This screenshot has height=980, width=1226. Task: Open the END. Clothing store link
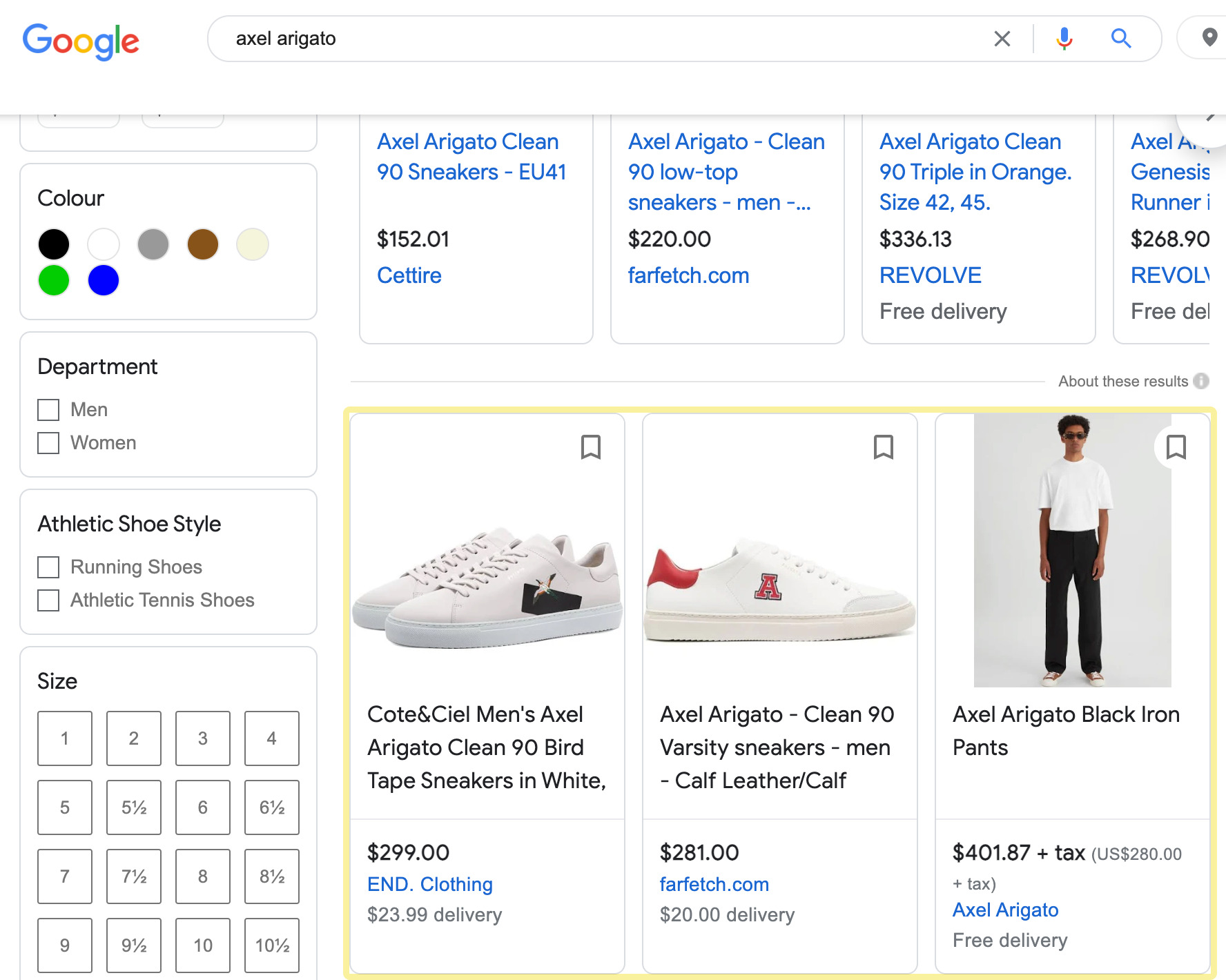429,884
